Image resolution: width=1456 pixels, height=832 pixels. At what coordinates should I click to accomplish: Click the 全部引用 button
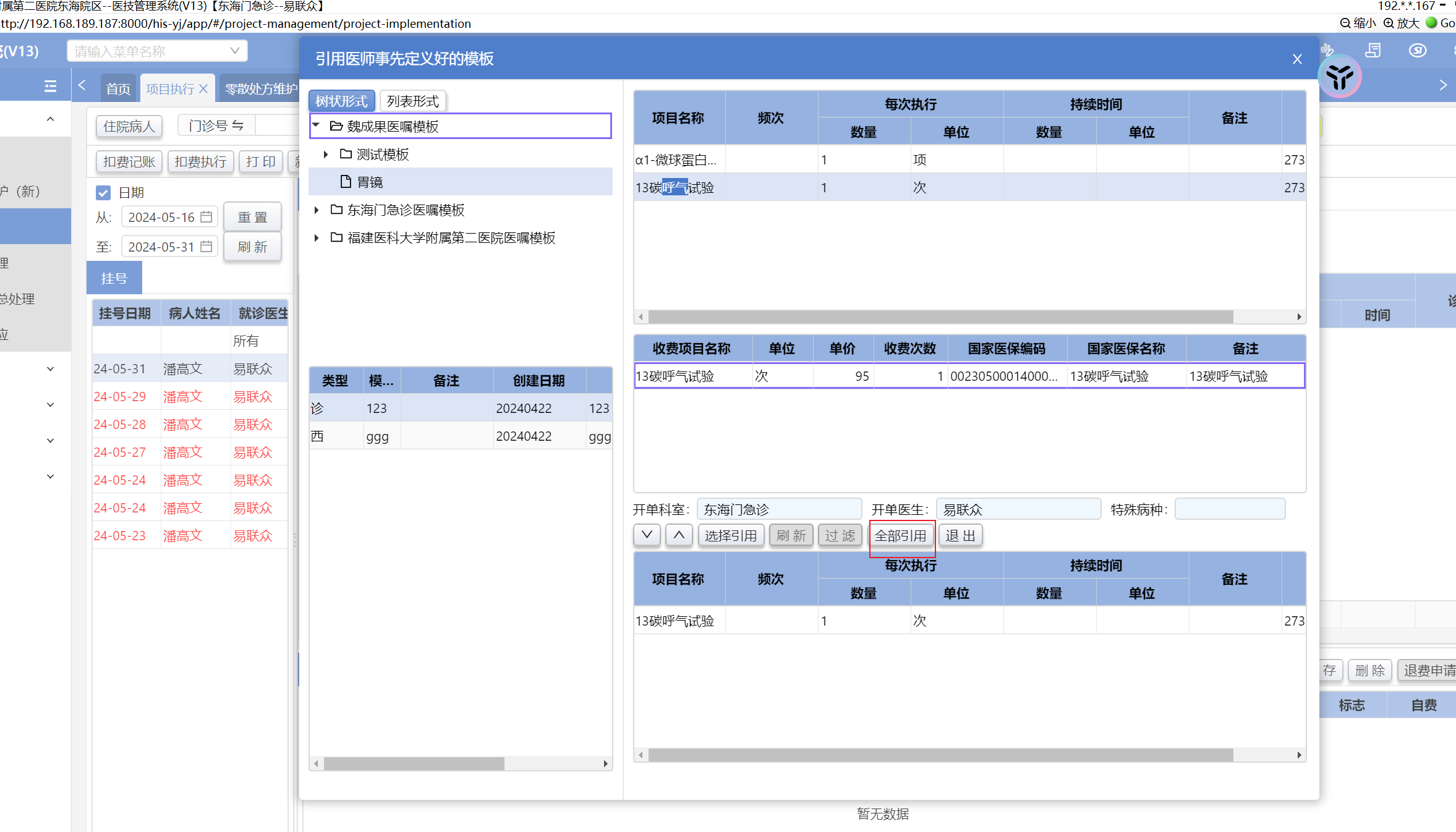pyautogui.click(x=901, y=535)
